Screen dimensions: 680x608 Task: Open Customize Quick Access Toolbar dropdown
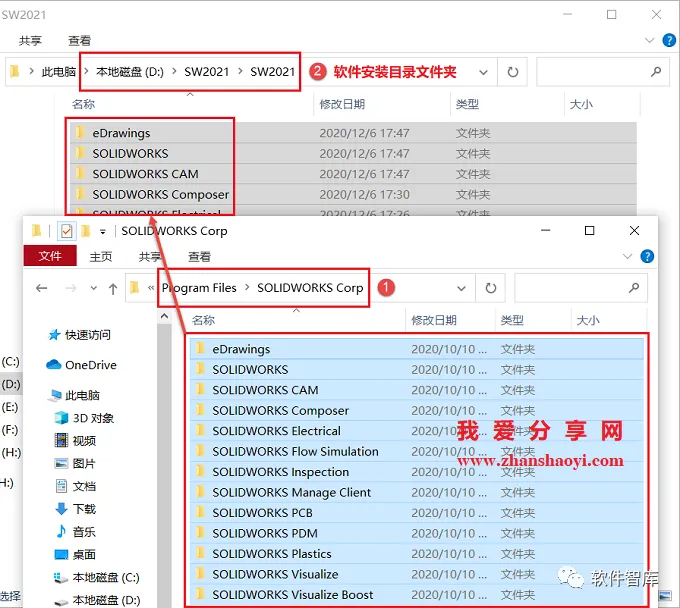pyautogui.click(x=103, y=231)
